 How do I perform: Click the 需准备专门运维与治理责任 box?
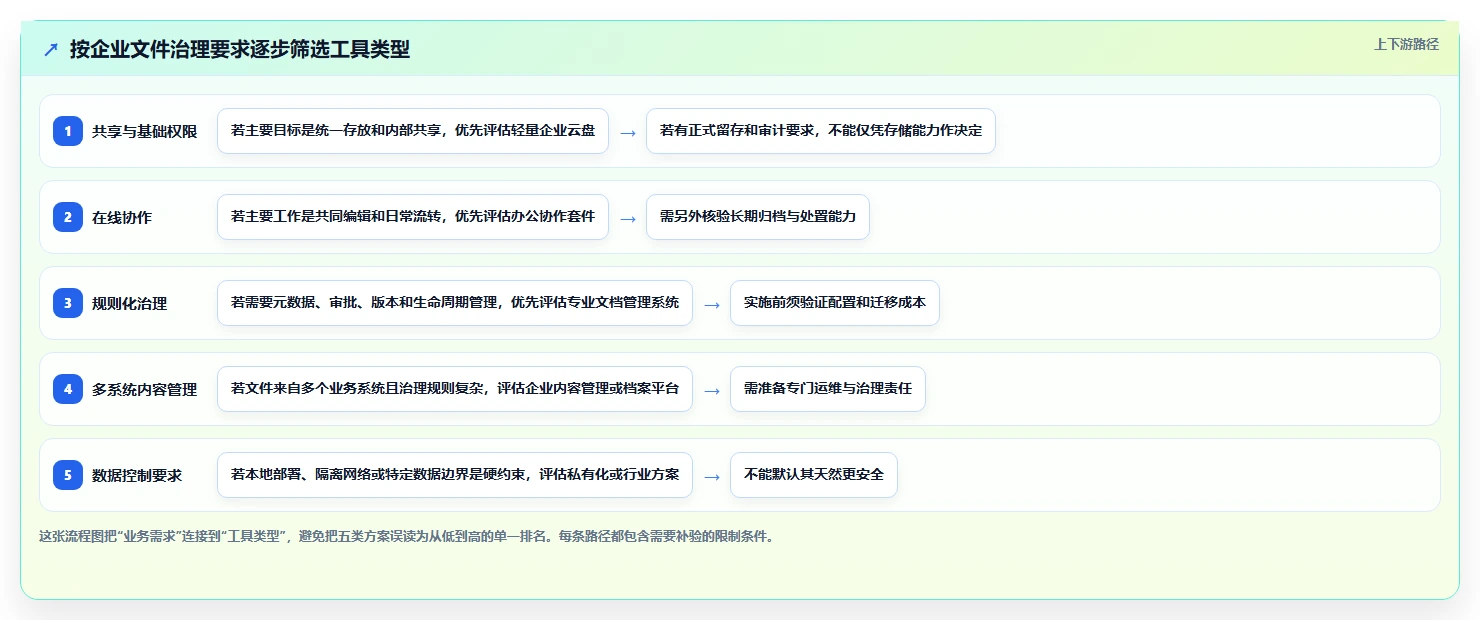tap(828, 389)
